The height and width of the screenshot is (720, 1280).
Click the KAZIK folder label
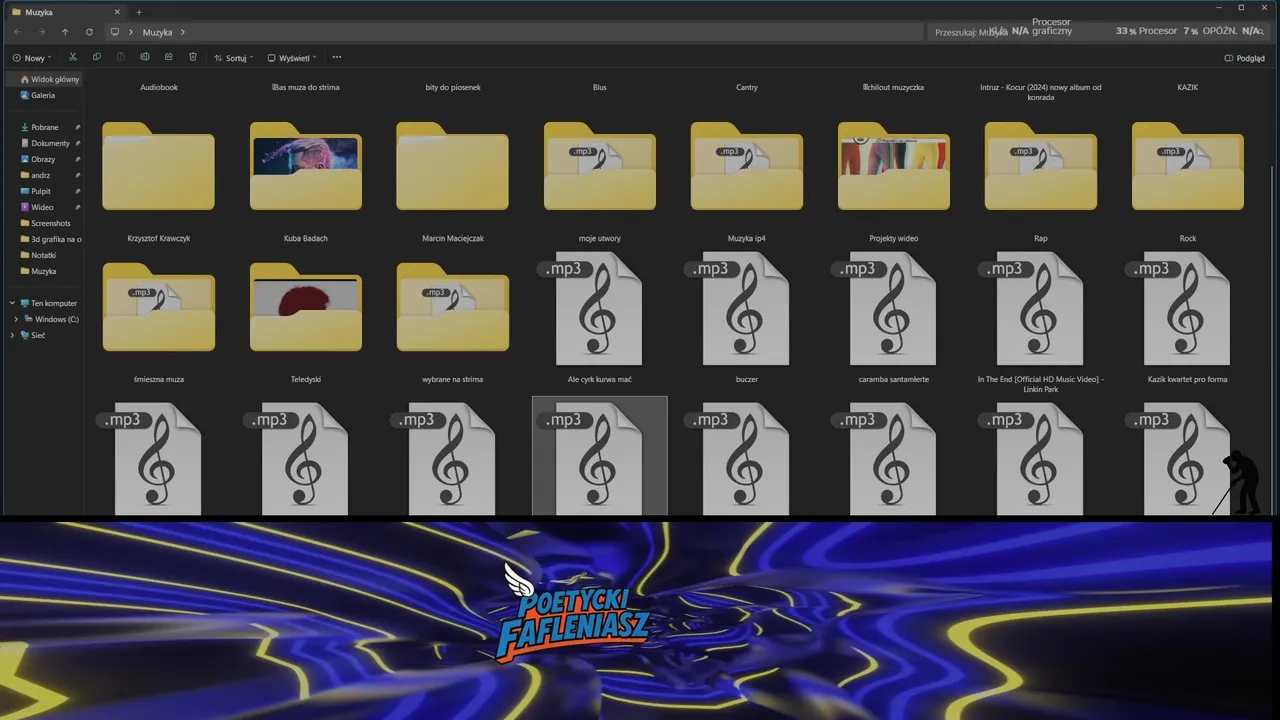(1188, 87)
